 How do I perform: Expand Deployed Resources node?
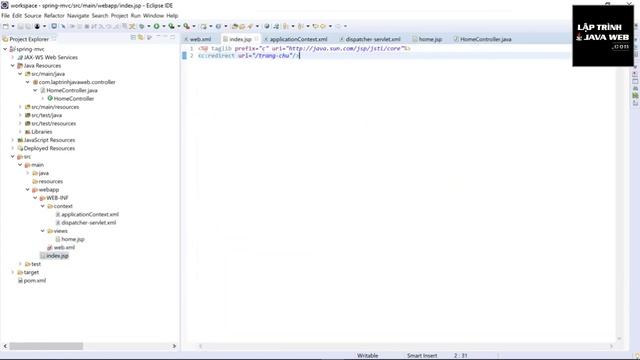click(13, 148)
